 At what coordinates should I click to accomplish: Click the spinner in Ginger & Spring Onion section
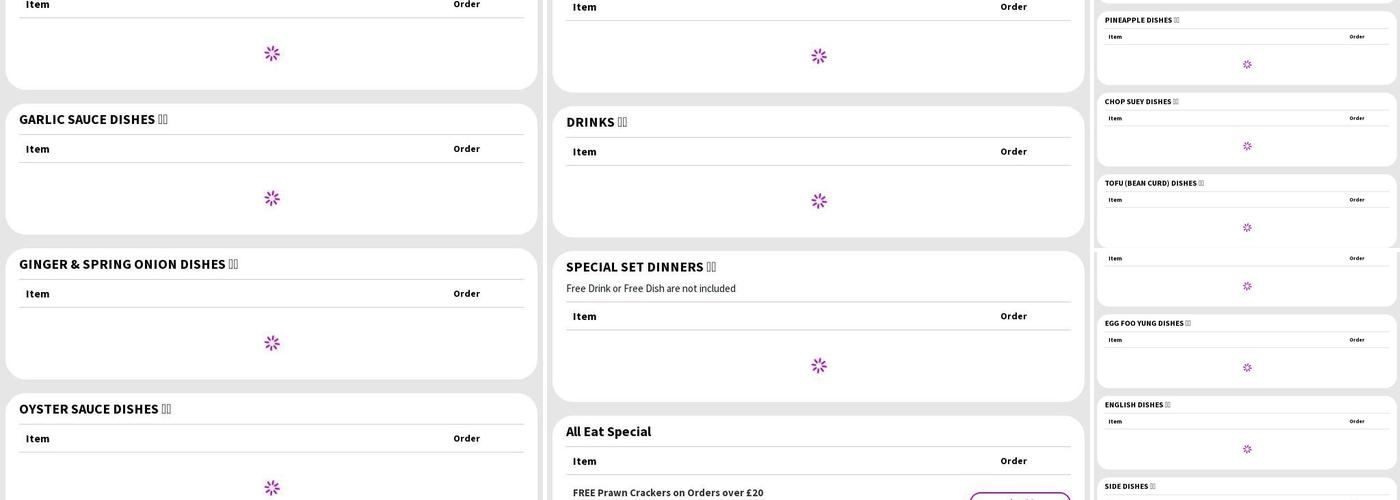point(272,343)
